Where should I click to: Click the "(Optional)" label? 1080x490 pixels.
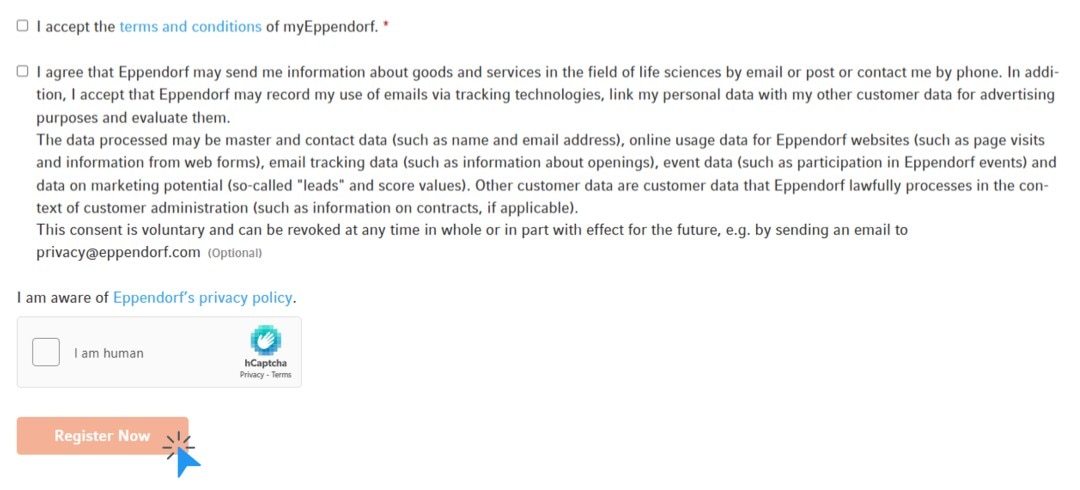click(x=234, y=253)
